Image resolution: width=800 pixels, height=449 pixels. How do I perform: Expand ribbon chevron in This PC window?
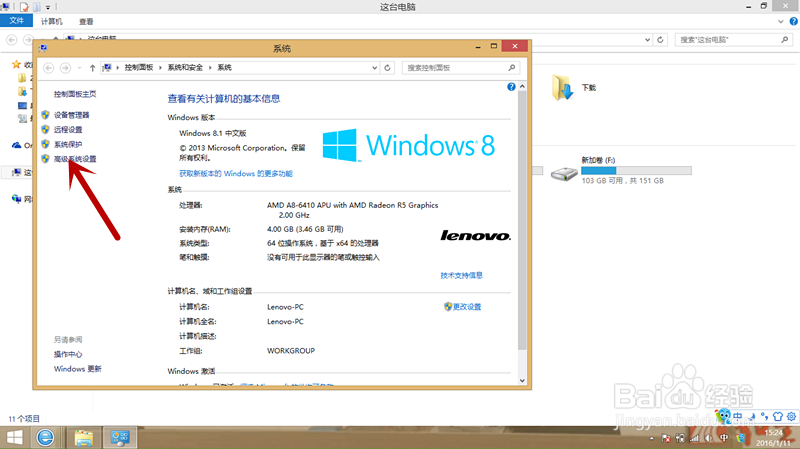pyautogui.click(x=781, y=21)
